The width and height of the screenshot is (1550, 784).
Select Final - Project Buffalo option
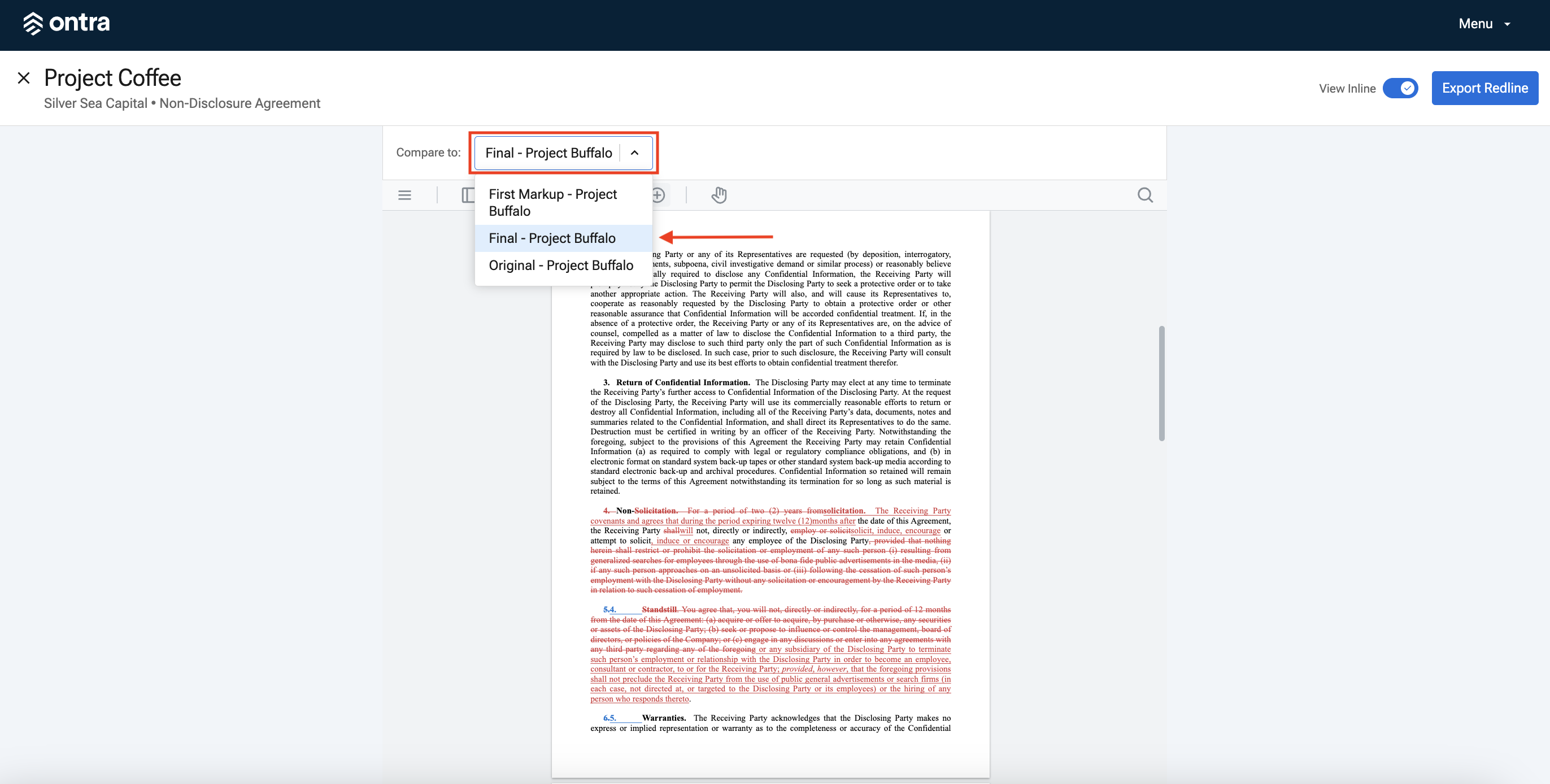pos(563,238)
